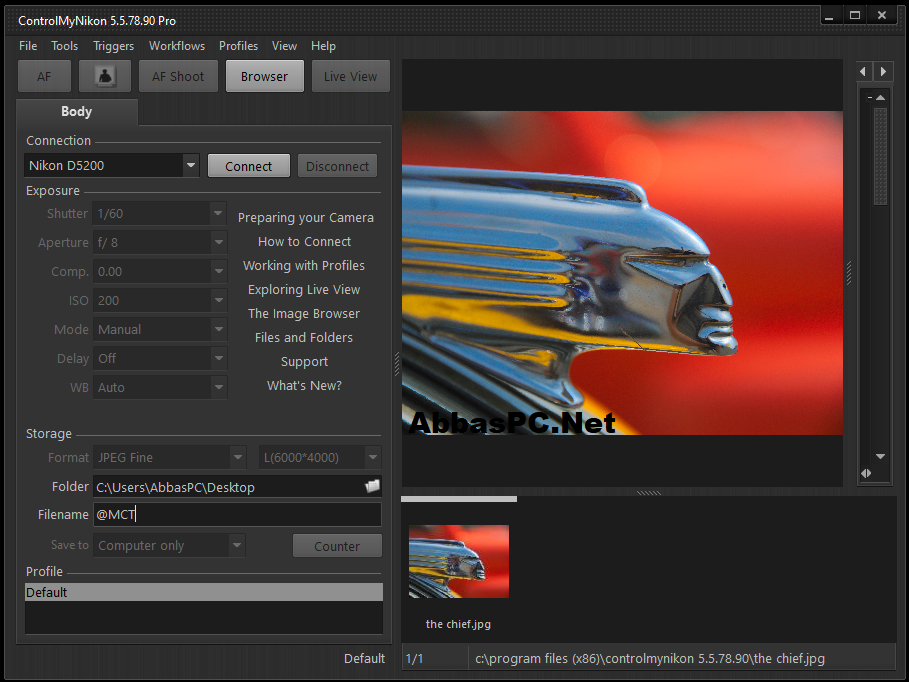Expand the Mode Manual dropdown
This screenshot has height=682, width=909.
tap(218, 329)
